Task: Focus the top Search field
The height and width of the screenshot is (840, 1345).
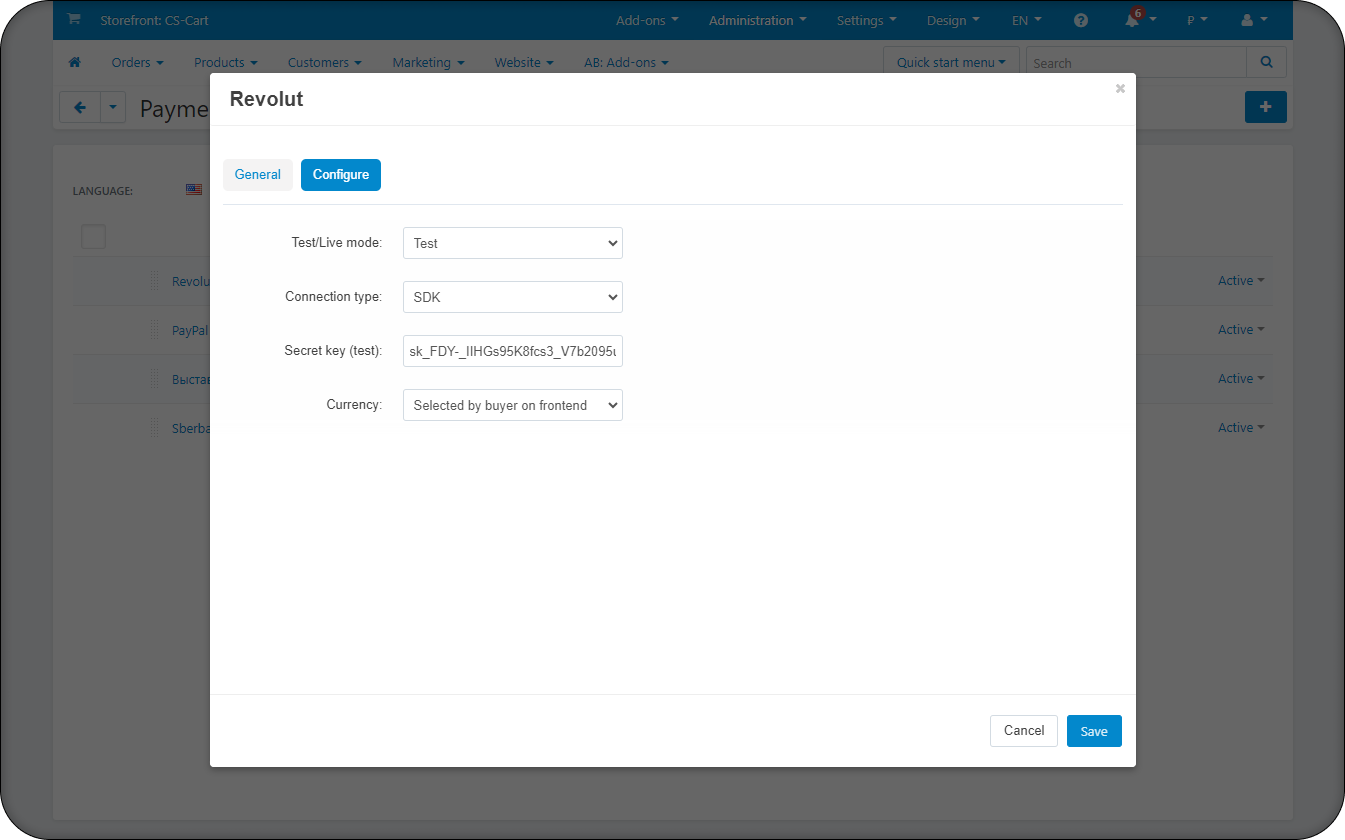Action: pyautogui.click(x=1136, y=62)
